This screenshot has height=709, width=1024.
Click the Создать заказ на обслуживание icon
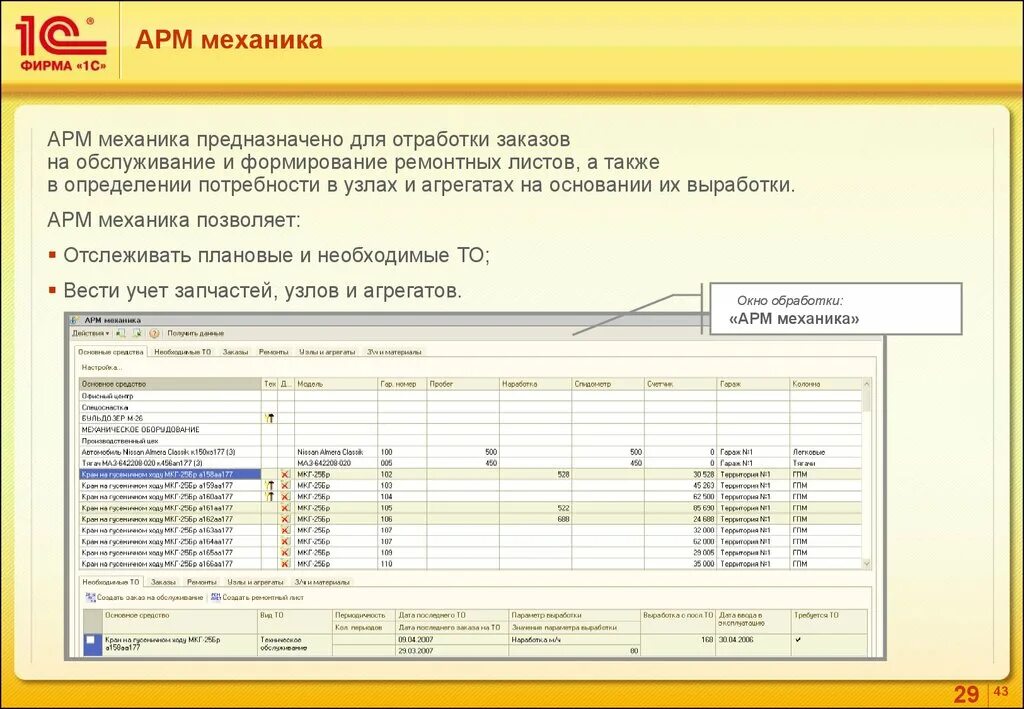pos(91,597)
